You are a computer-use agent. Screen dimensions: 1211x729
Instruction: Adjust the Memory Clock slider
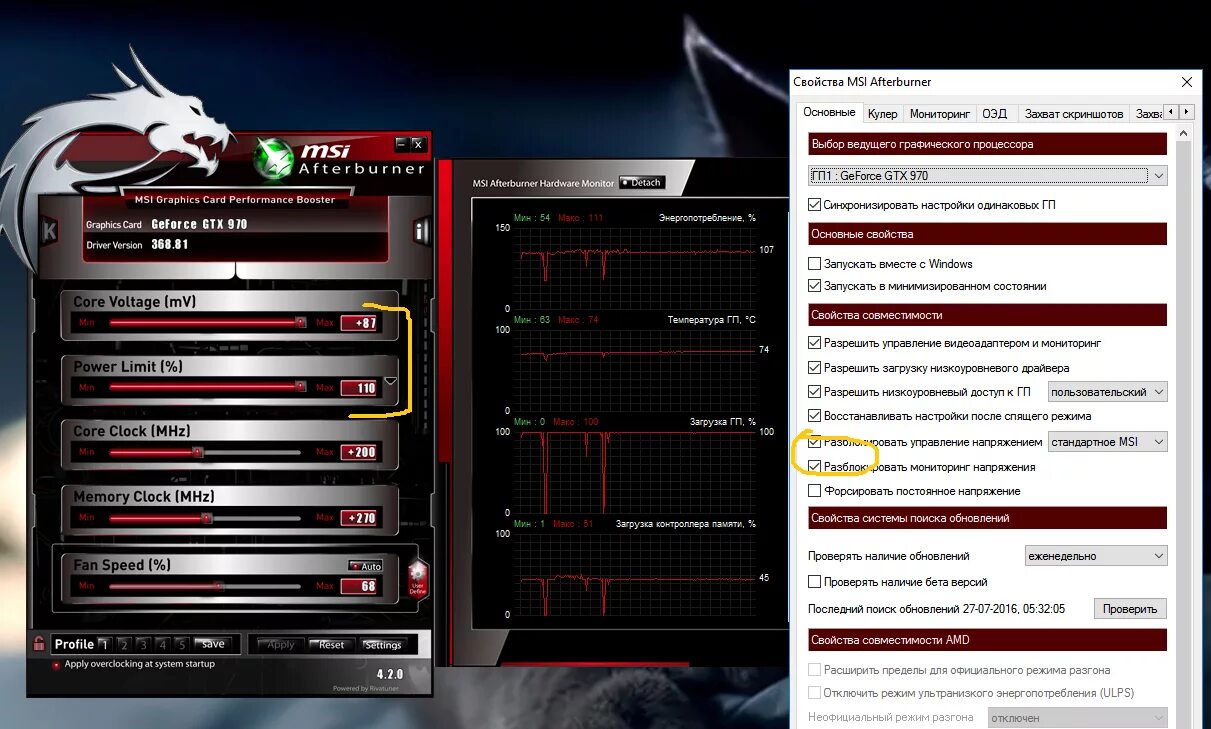[x=205, y=518]
